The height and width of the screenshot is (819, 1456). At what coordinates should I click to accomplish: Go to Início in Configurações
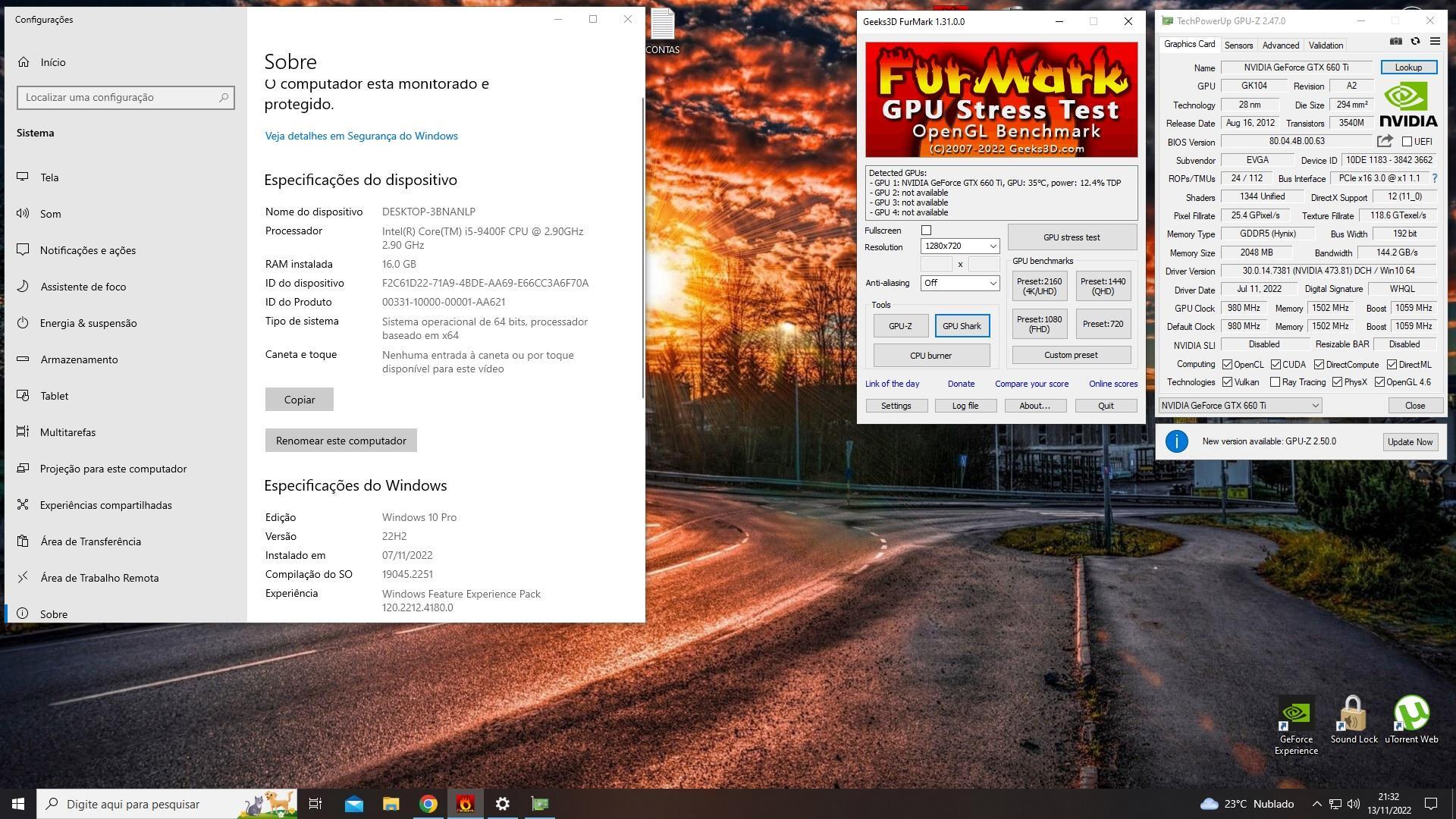point(125,62)
